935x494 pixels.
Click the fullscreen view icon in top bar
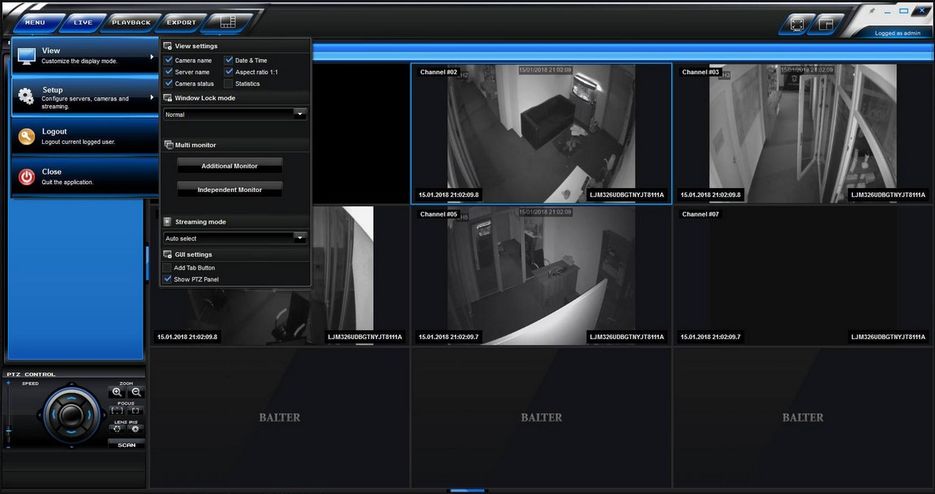[798, 23]
